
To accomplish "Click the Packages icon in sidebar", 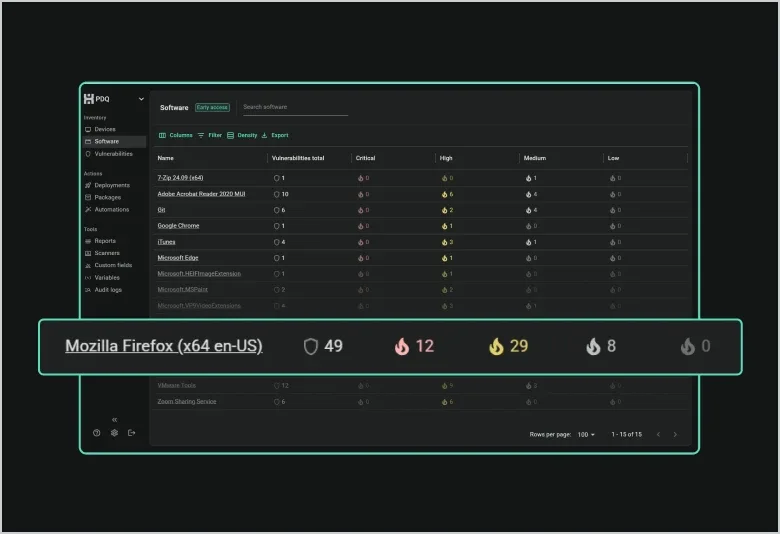I will tap(88, 198).
